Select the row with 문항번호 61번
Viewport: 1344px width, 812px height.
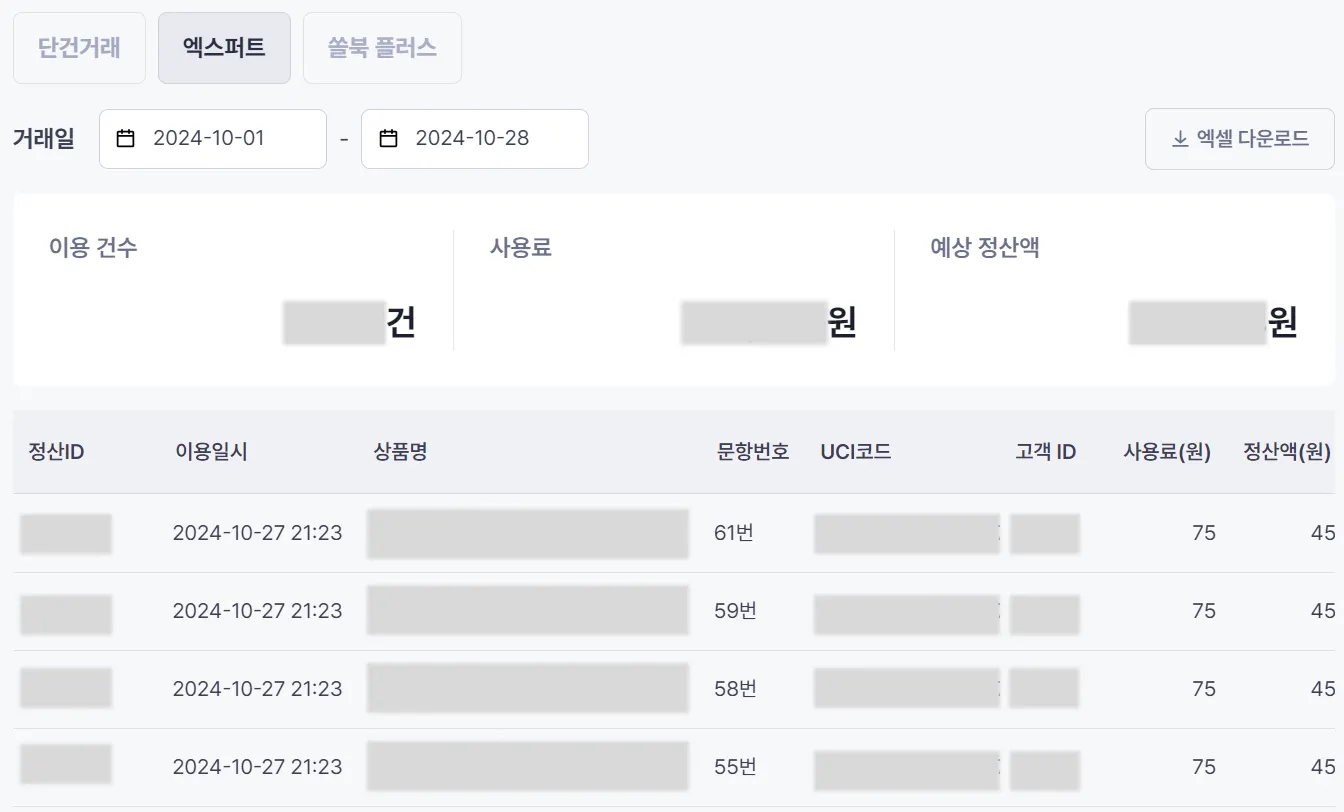click(x=734, y=533)
